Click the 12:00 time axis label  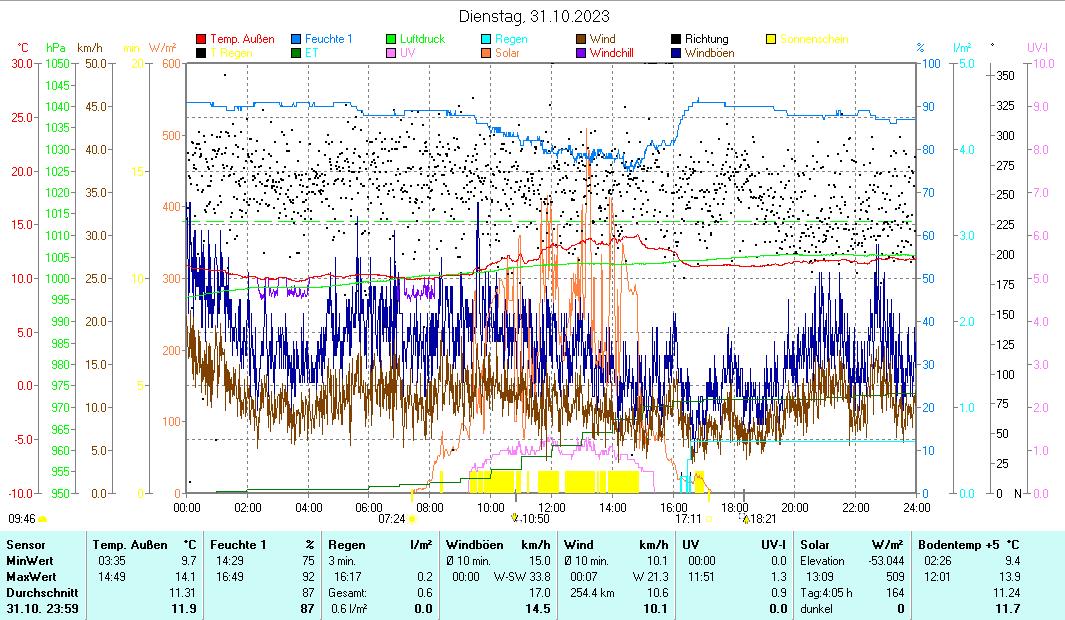pos(552,507)
